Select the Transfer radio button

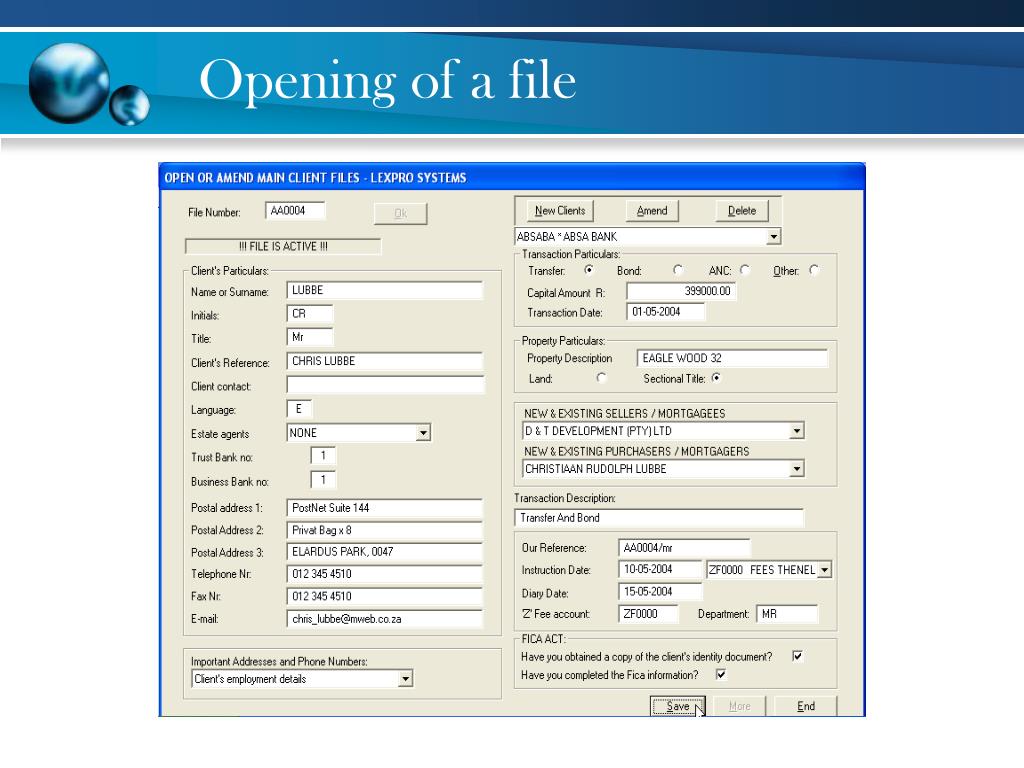pyautogui.click(x=589, y=270)
